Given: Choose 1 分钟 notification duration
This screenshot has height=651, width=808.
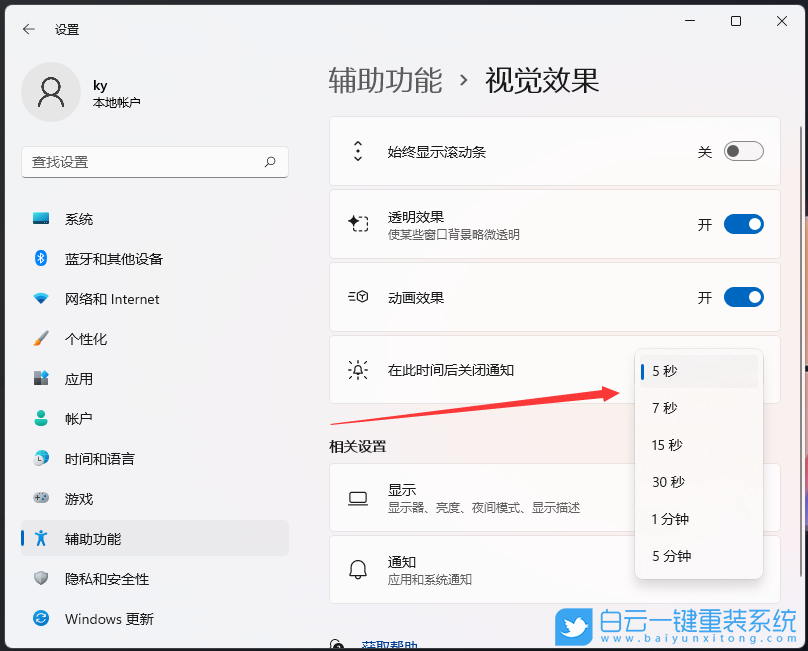Looking at the screenshot, I should [670, 518].
